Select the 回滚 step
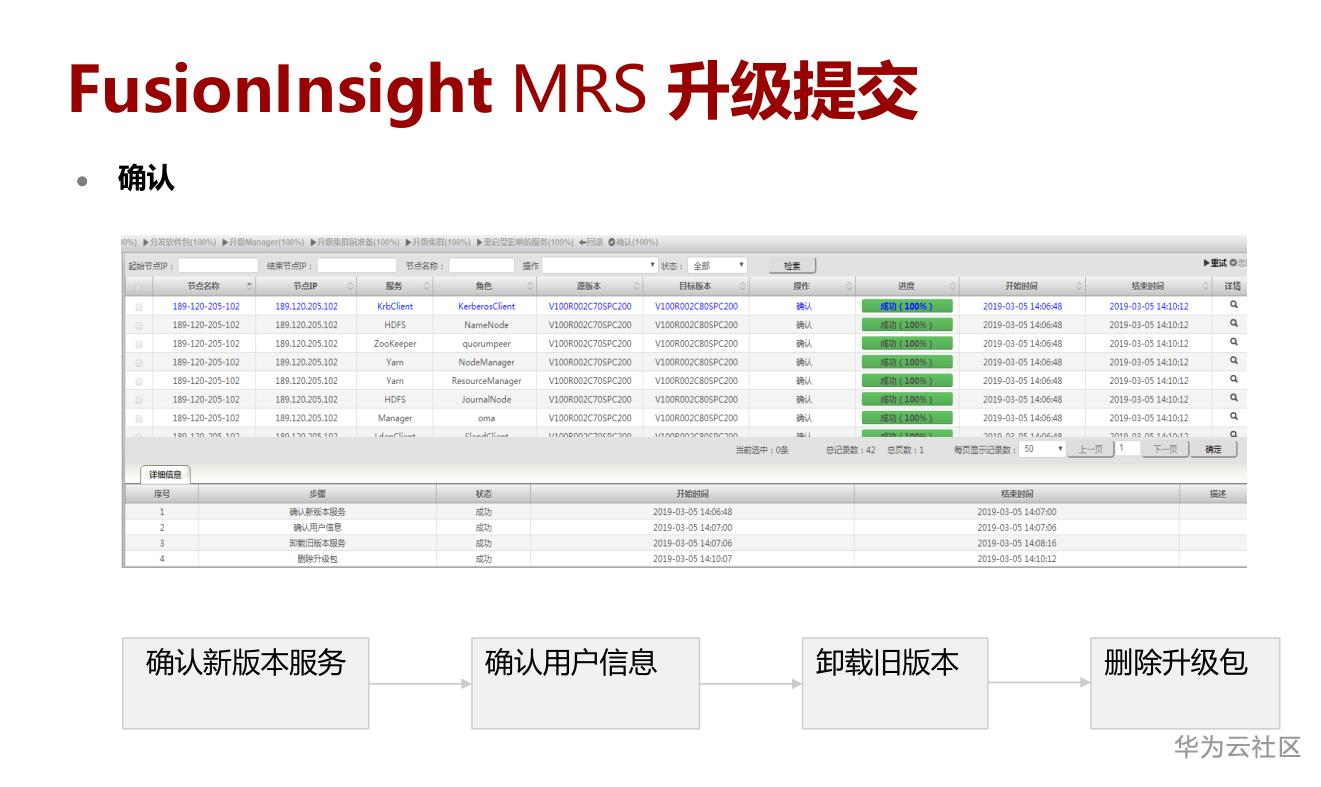Viewport: 1321px width, 787px height. point(591,242)
